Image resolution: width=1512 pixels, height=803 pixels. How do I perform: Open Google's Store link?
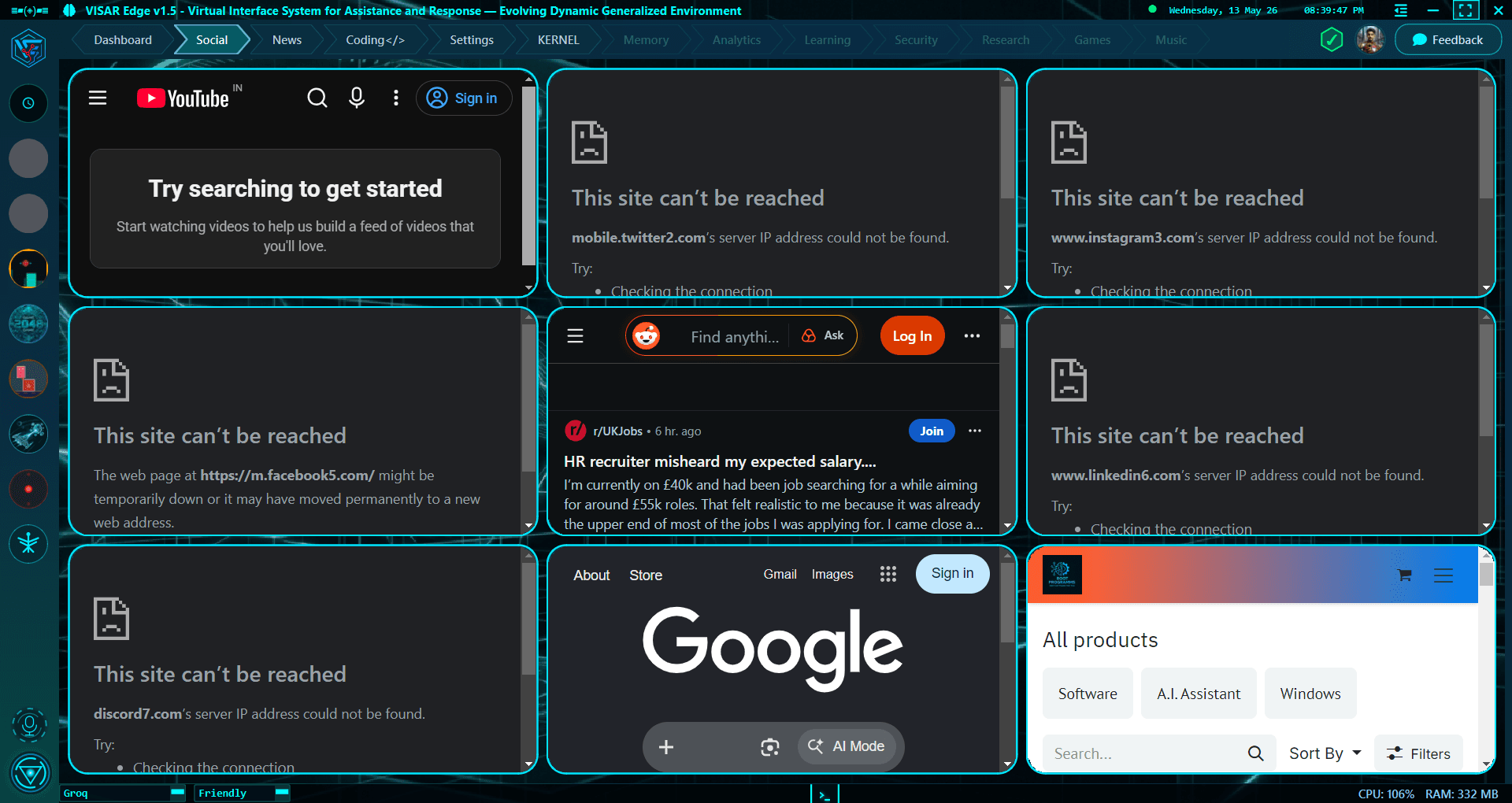[x=646, y=575]
